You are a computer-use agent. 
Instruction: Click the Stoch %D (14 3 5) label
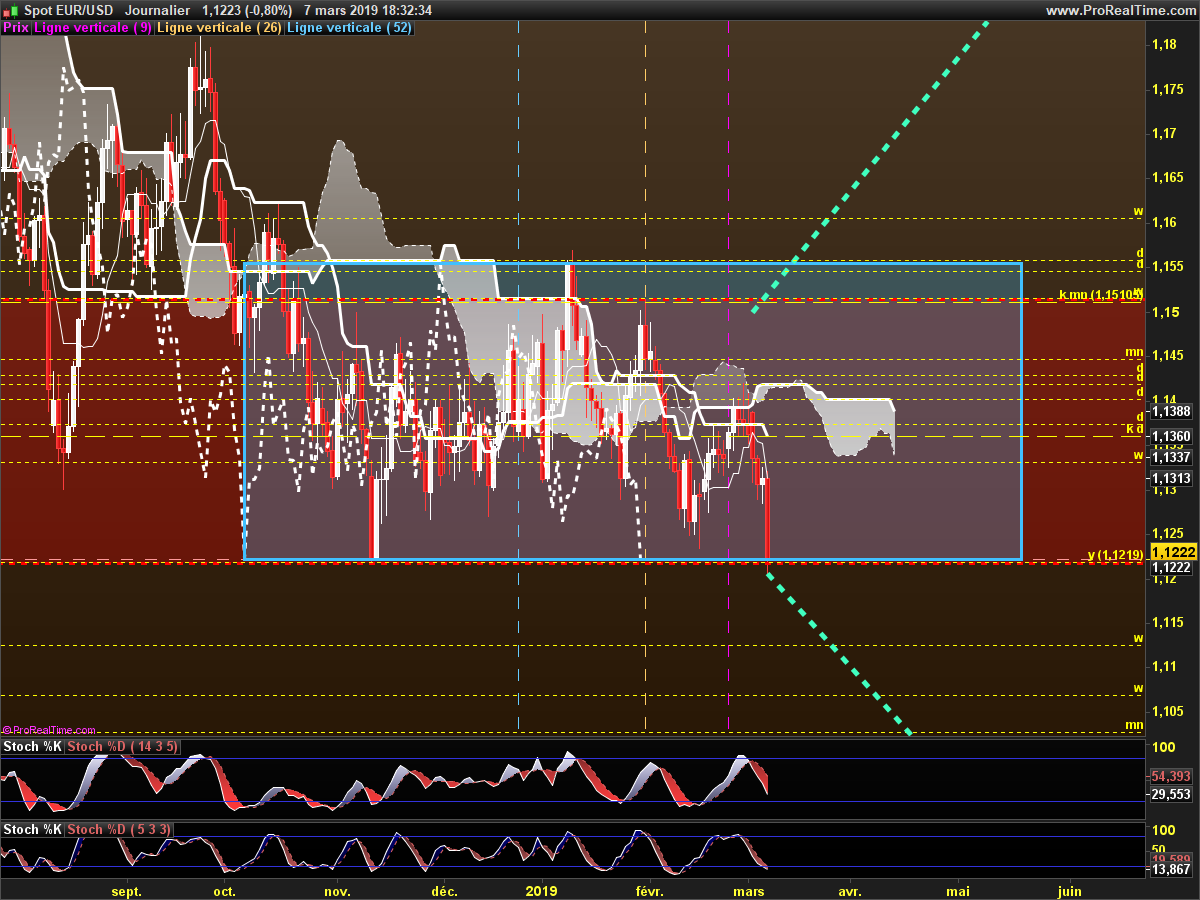click(123, 746)
